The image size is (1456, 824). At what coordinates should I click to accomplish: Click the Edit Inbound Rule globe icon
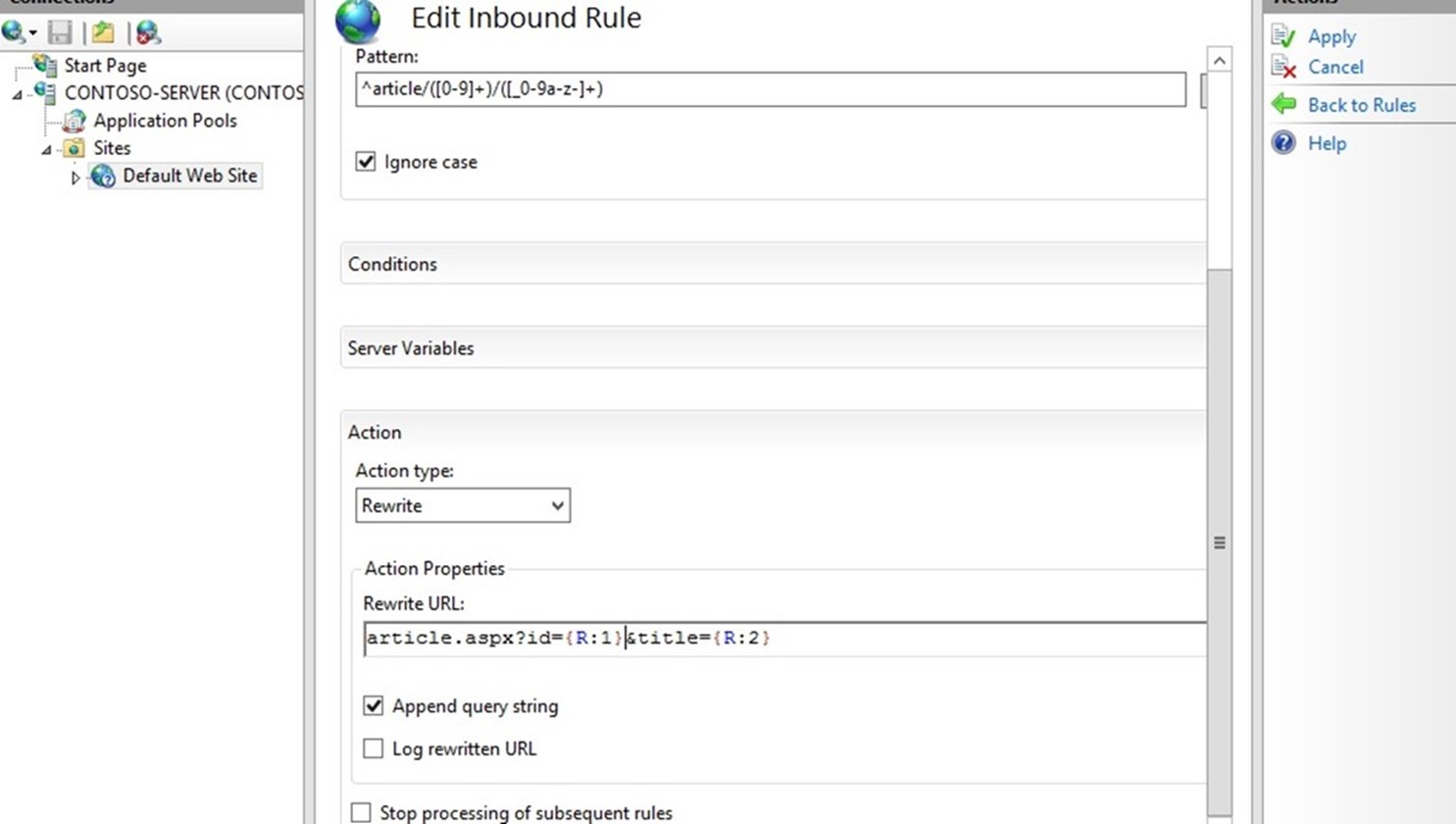tap(358, 20)
